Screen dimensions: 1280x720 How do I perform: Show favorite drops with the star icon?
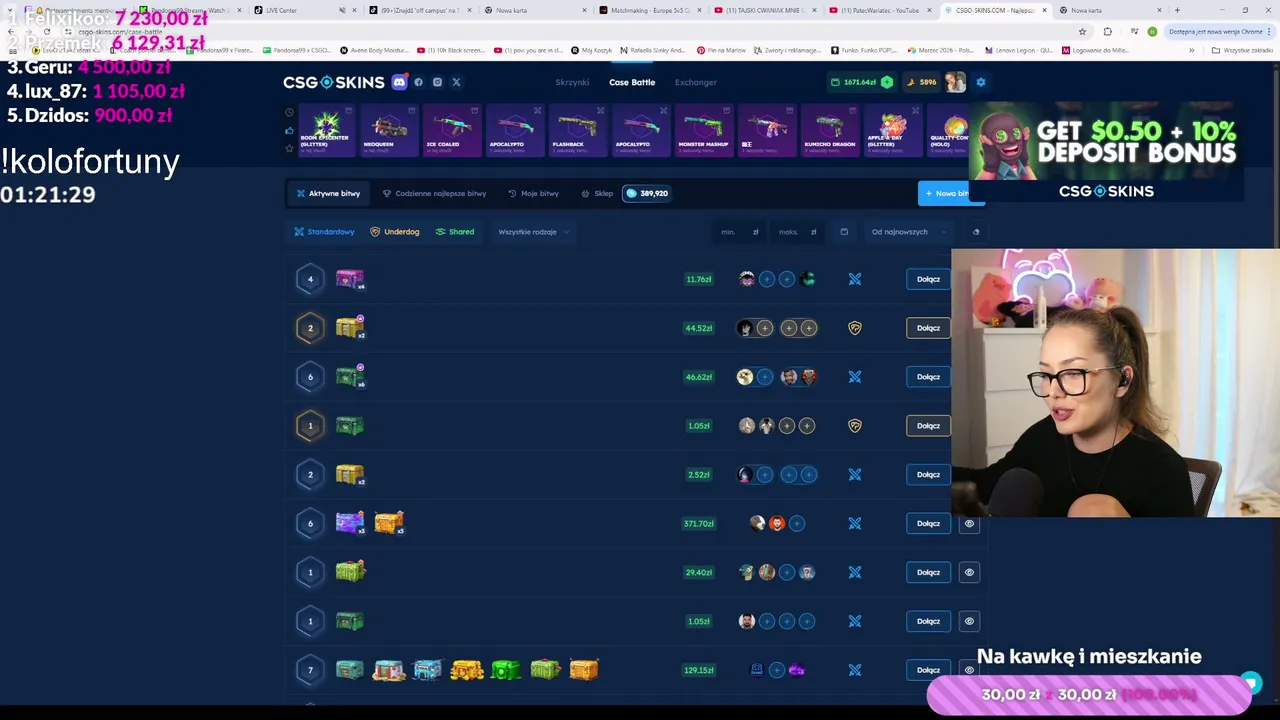[289, 148]
